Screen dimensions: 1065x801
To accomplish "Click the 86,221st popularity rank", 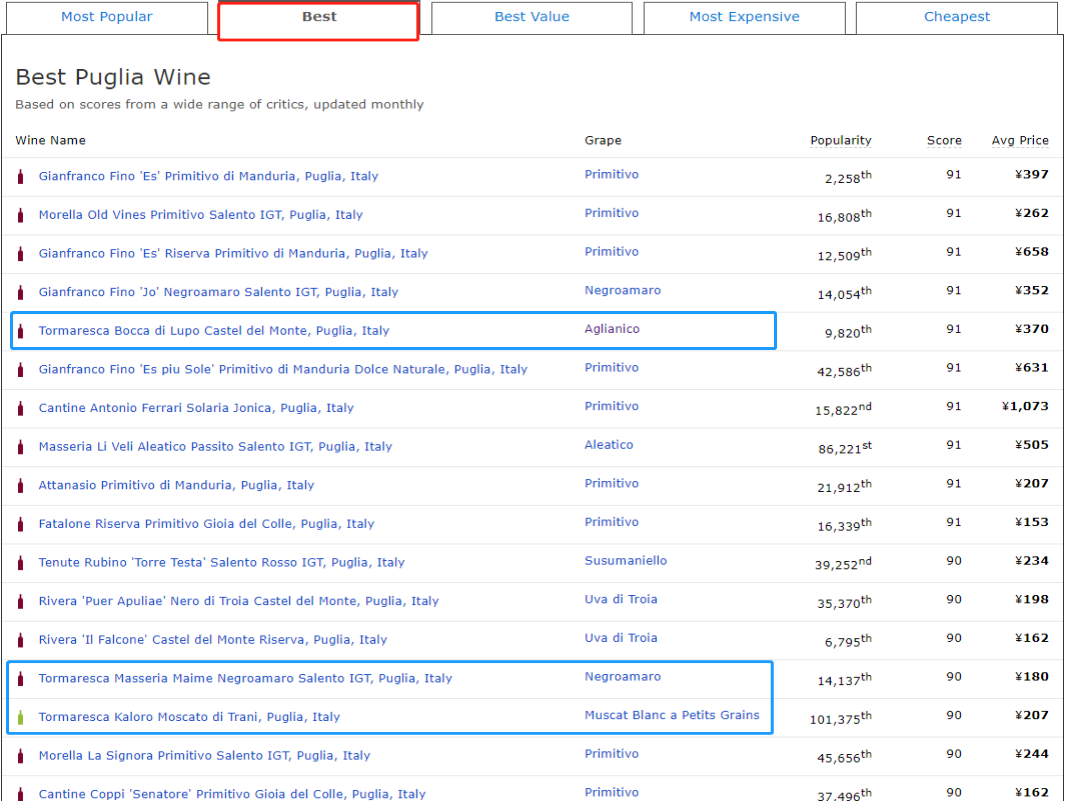I will [845, 447].
